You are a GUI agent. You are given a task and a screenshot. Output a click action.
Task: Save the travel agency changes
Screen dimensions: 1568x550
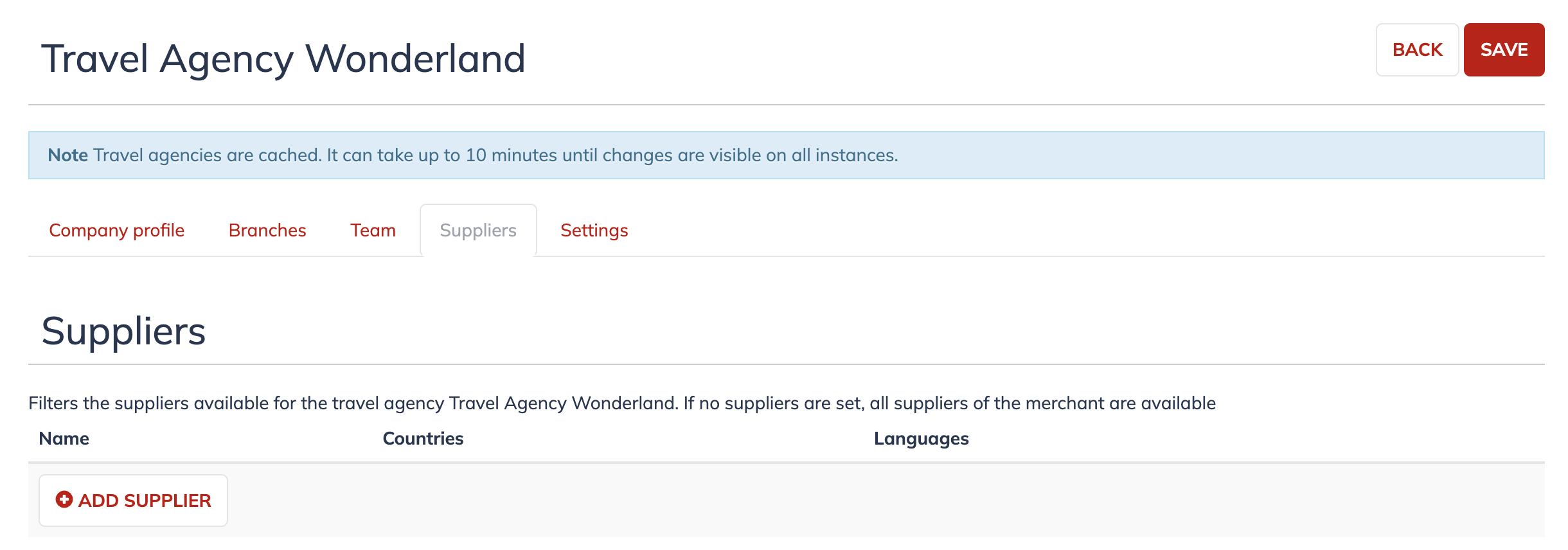(1504, 50)
